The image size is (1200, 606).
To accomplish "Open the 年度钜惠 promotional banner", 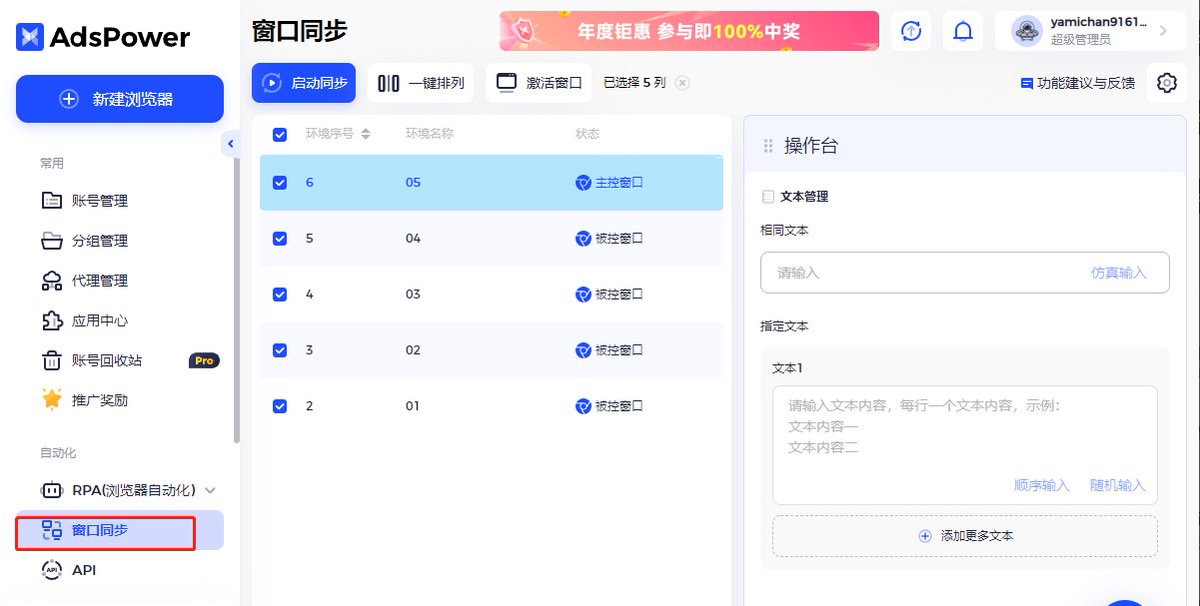I will click(x=689, y=31).
